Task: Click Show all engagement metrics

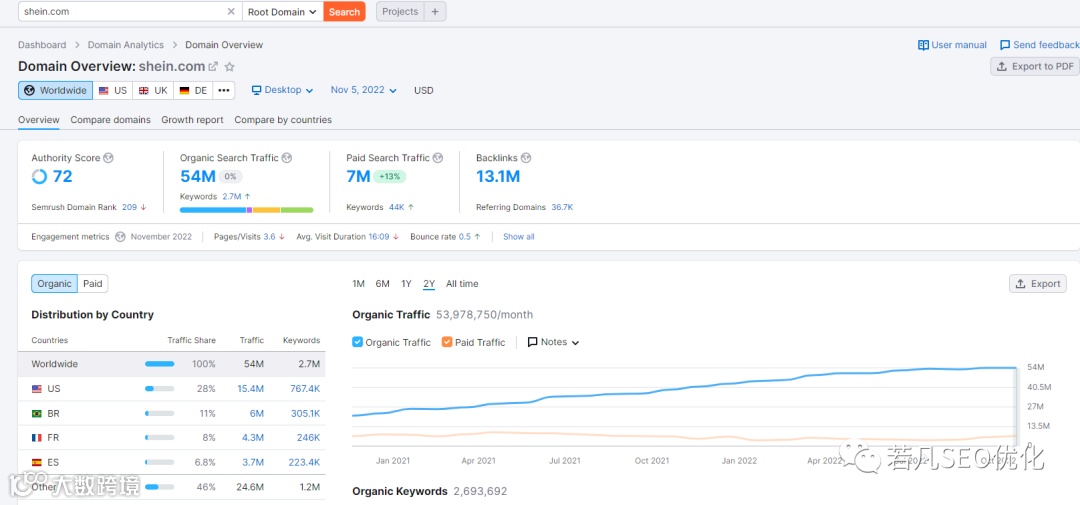Action: pos(519,236)
